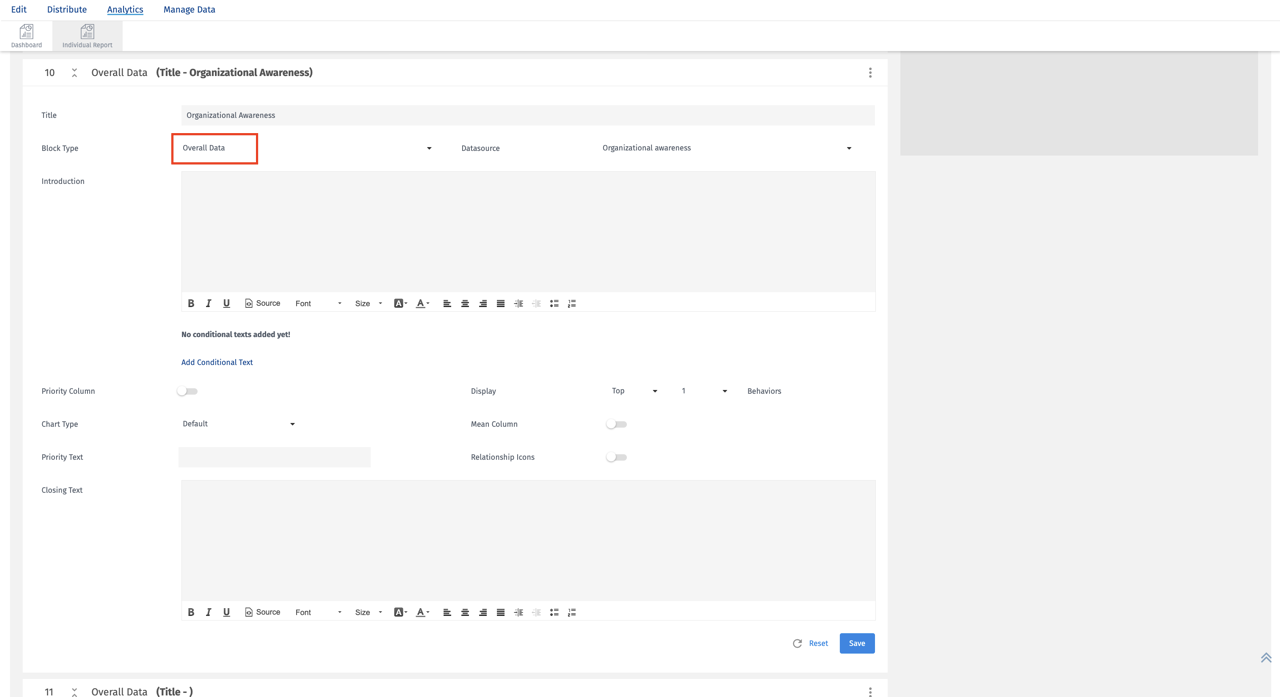
Task: Apply bold formatting in the Introduction editor
Action: point(191,303)
